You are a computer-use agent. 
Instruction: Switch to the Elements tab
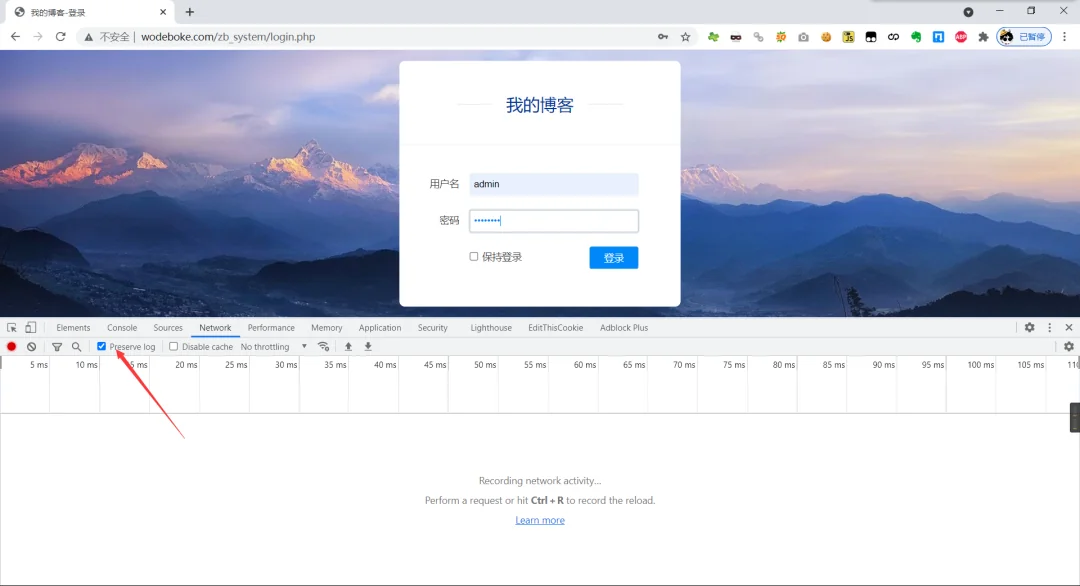click(73, 328)
